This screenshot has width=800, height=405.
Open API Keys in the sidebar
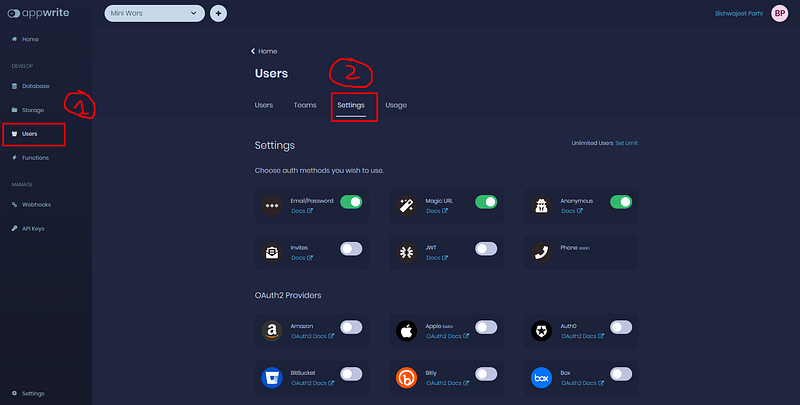[28, 229]
